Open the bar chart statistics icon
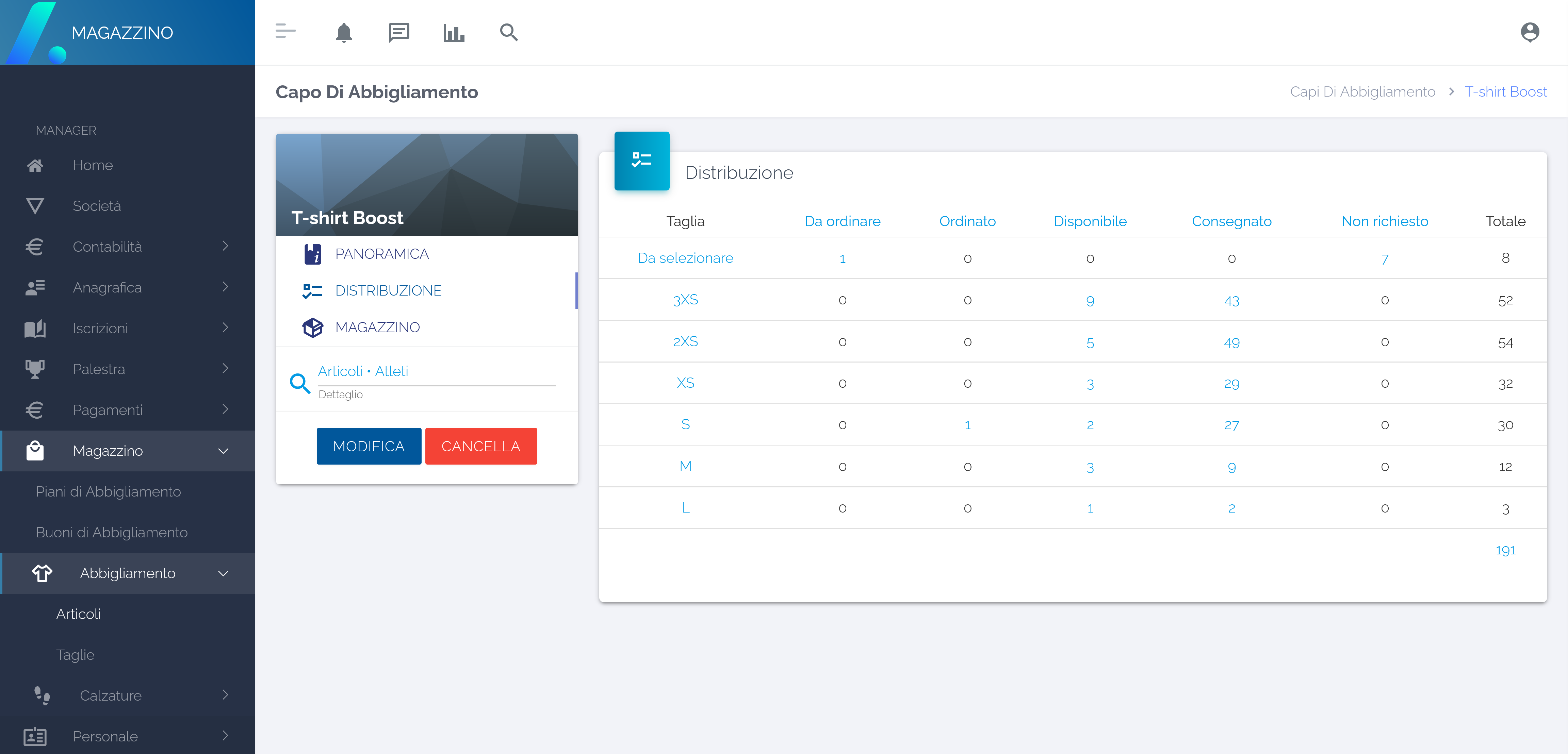 [x=454, y=32]
